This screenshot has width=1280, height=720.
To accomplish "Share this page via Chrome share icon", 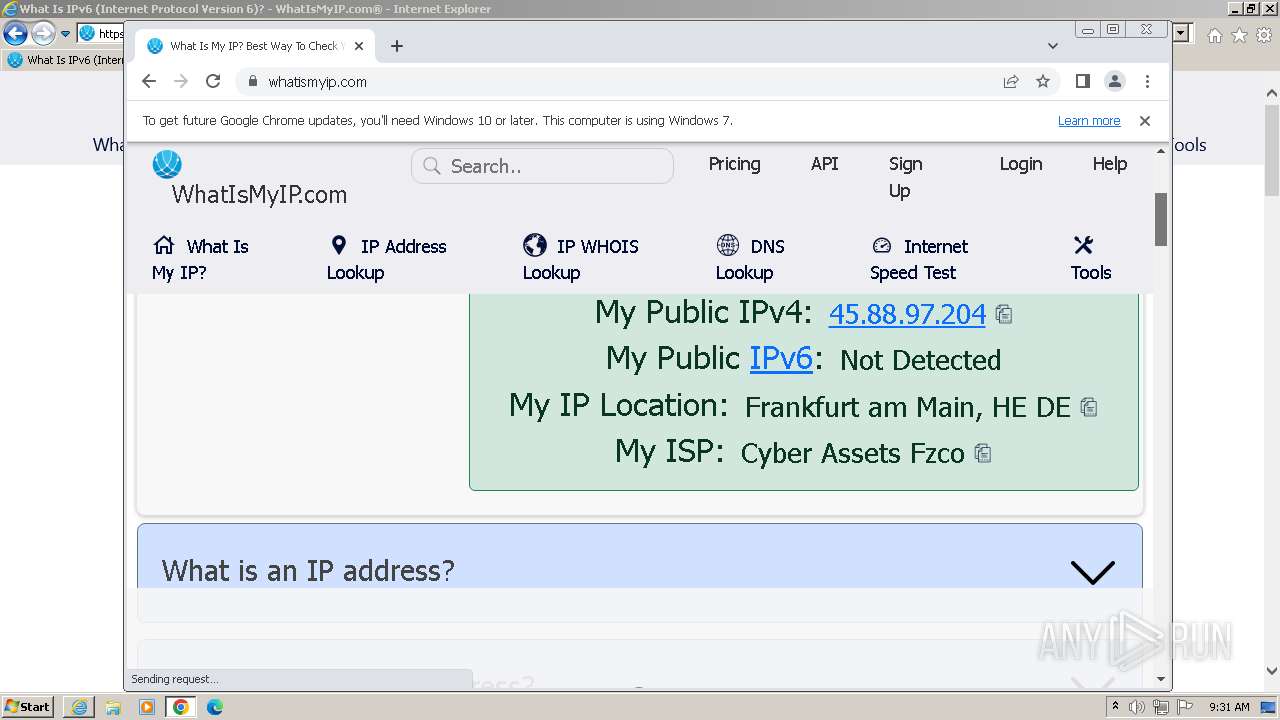I will (x=1011, y=82).
